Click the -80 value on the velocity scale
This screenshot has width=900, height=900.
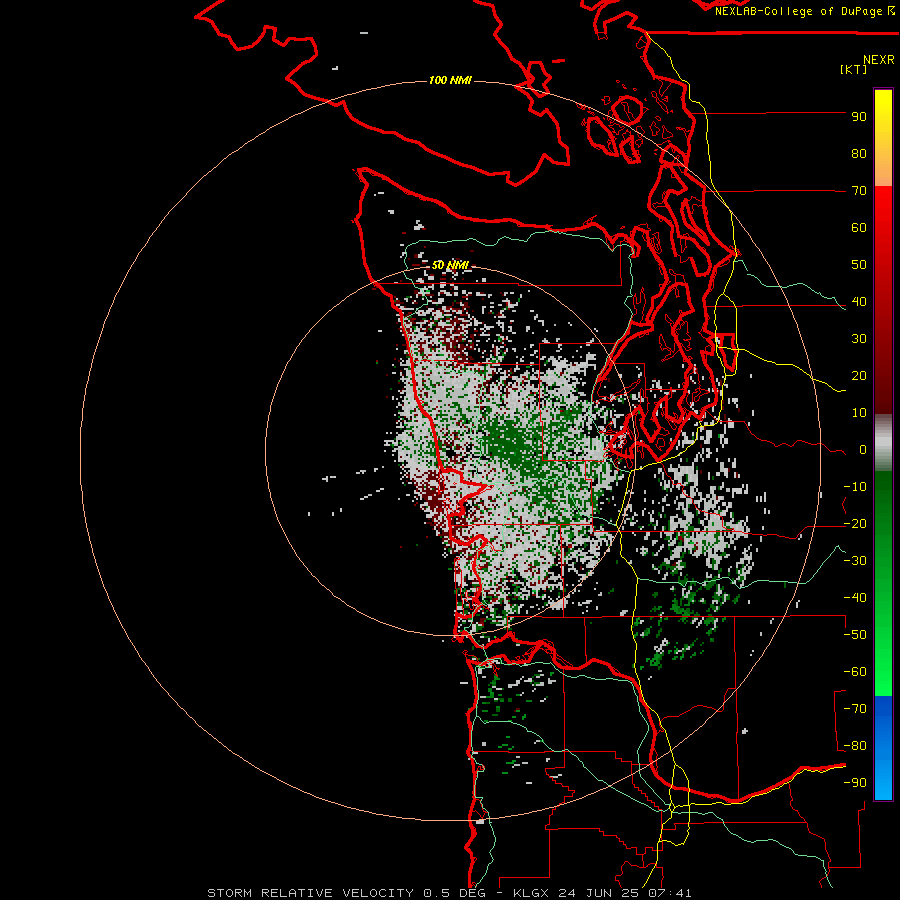pos(855,746)
